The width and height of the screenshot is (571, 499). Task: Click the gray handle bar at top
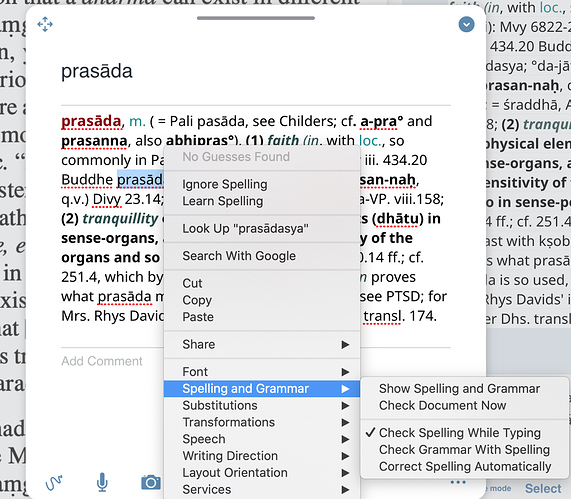click(256, 18)
